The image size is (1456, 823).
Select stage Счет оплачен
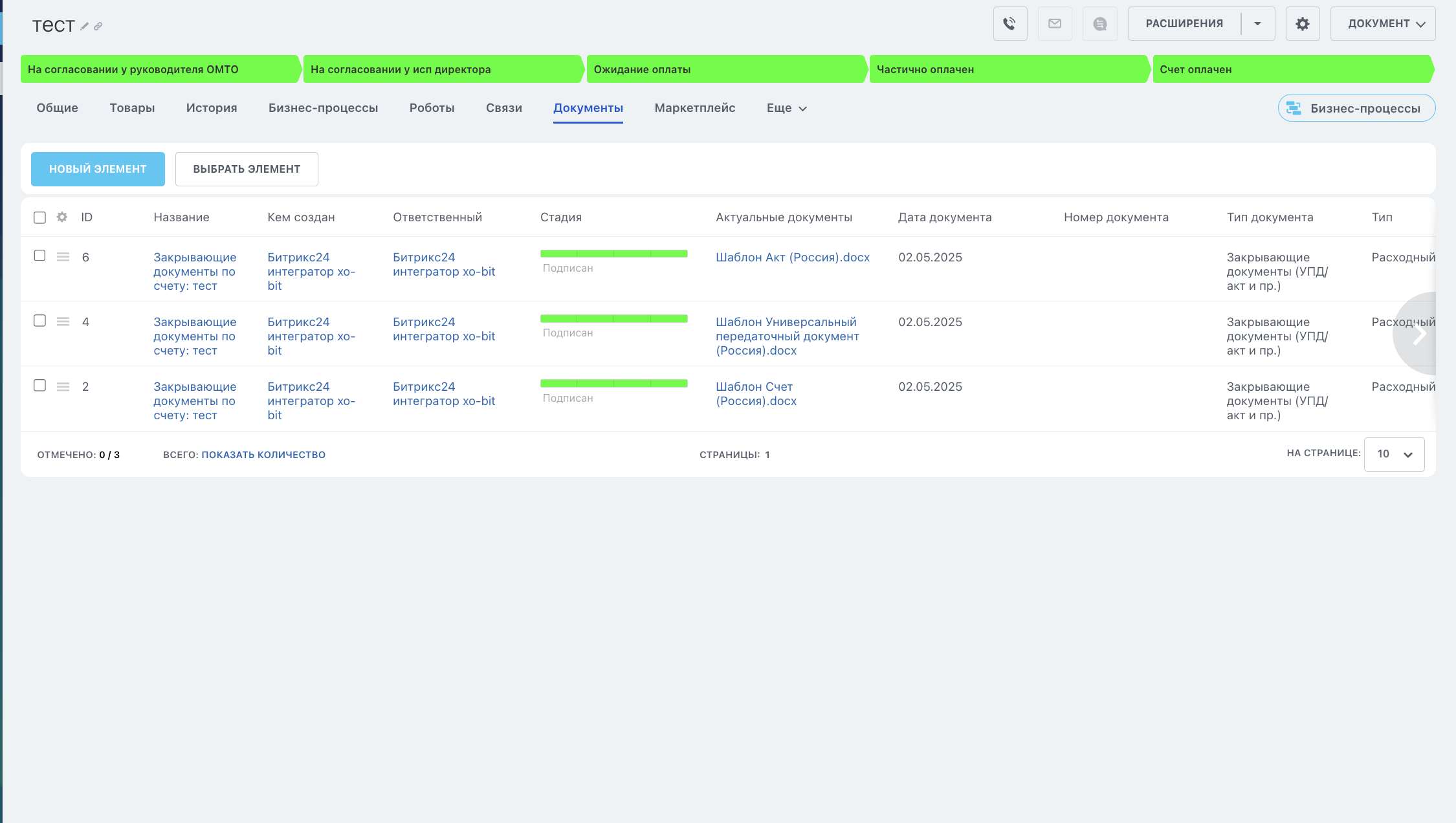(x=1293, y=69)
